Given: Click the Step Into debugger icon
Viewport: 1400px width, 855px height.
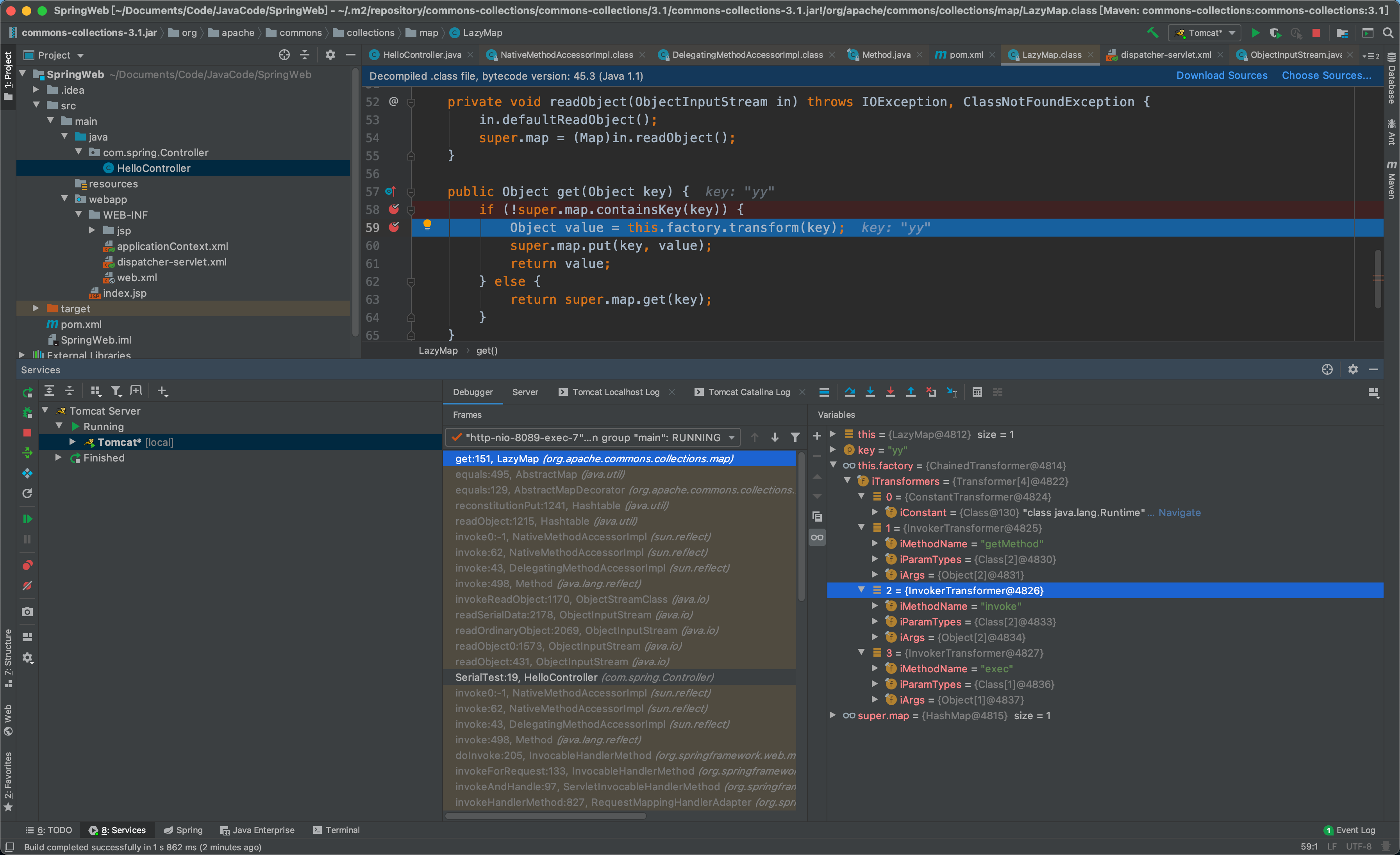Looking at the screenshot, I should (870, 392).
